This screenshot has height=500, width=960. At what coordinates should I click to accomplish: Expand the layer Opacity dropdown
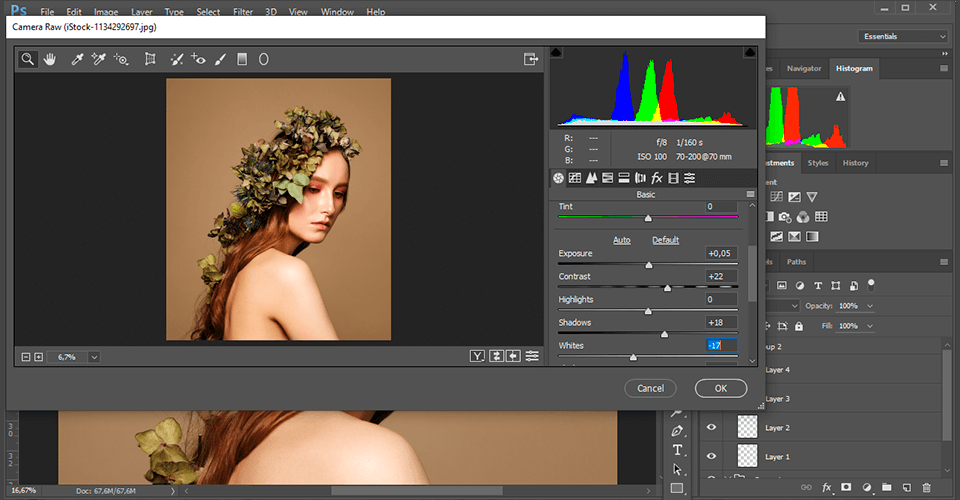tap(870, 305)
